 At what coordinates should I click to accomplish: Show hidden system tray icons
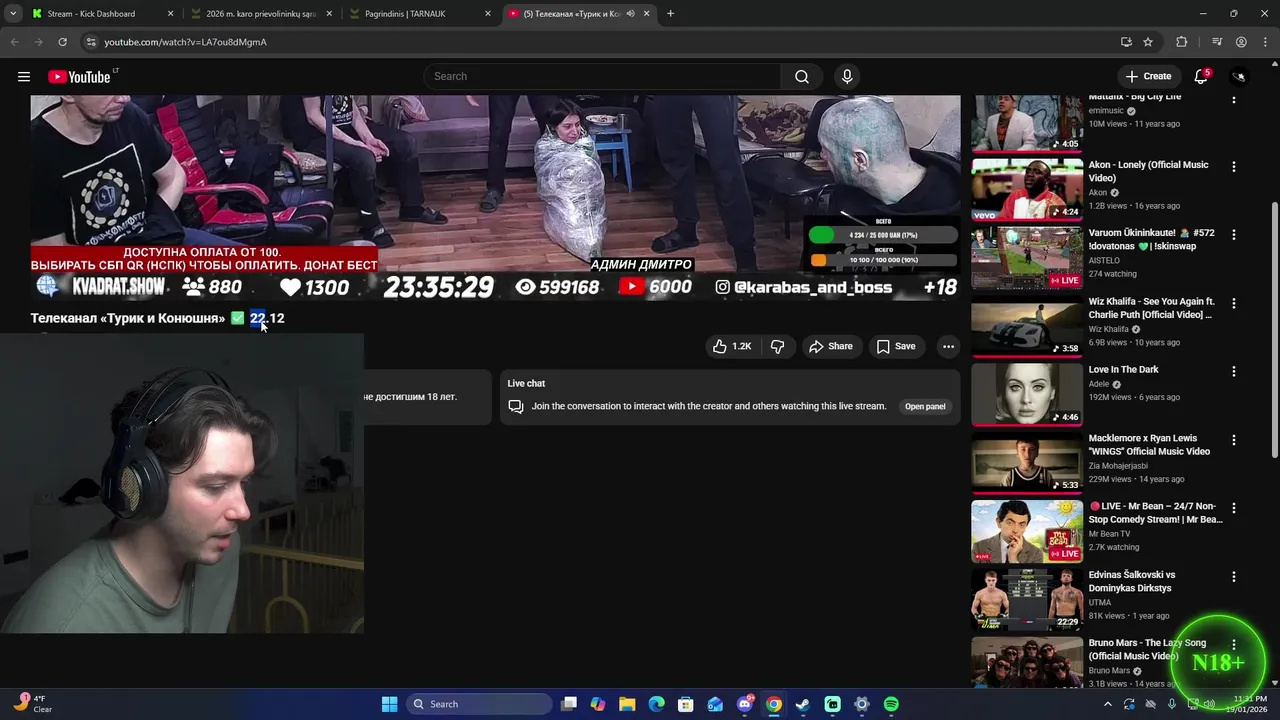tap(1107, 704)
